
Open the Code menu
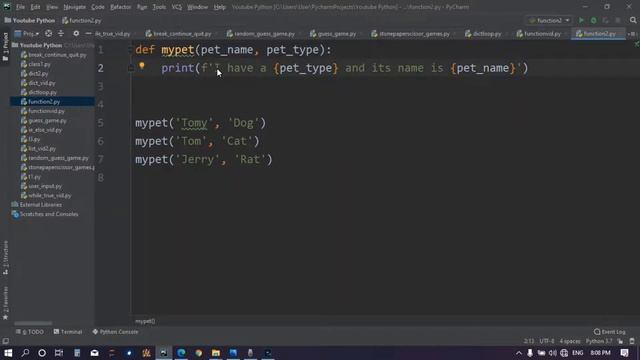point(98,7)
